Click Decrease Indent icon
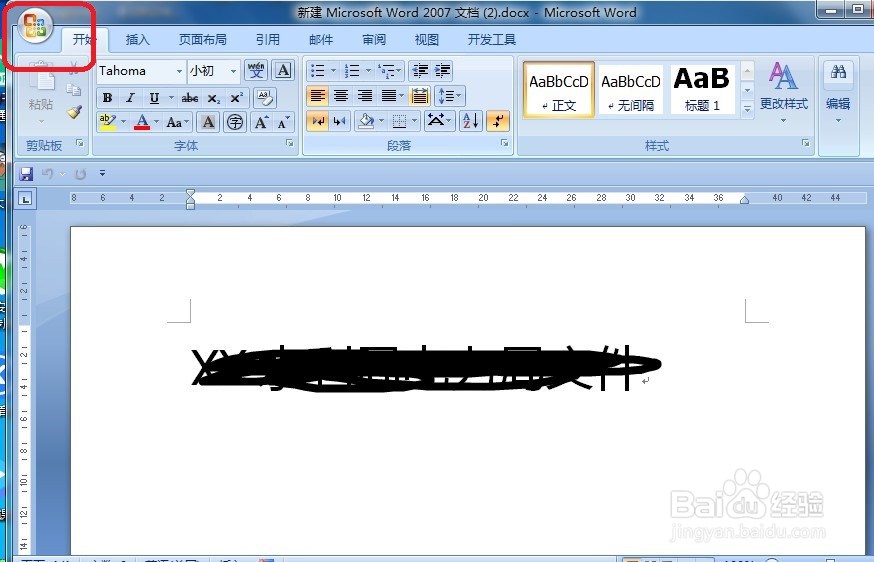Image resolution: width=874 pixels, height=562 pixels. click(420, 70)
